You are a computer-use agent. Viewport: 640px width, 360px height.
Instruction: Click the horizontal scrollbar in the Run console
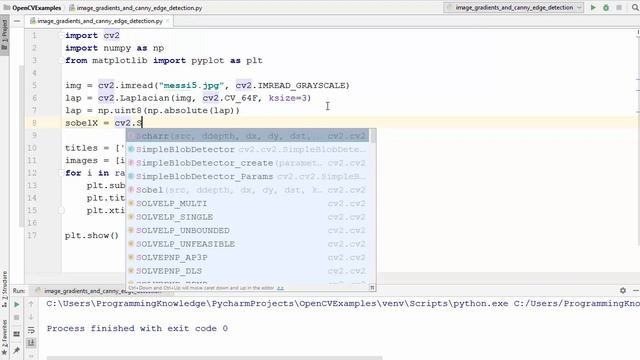[x=214, y=358]
